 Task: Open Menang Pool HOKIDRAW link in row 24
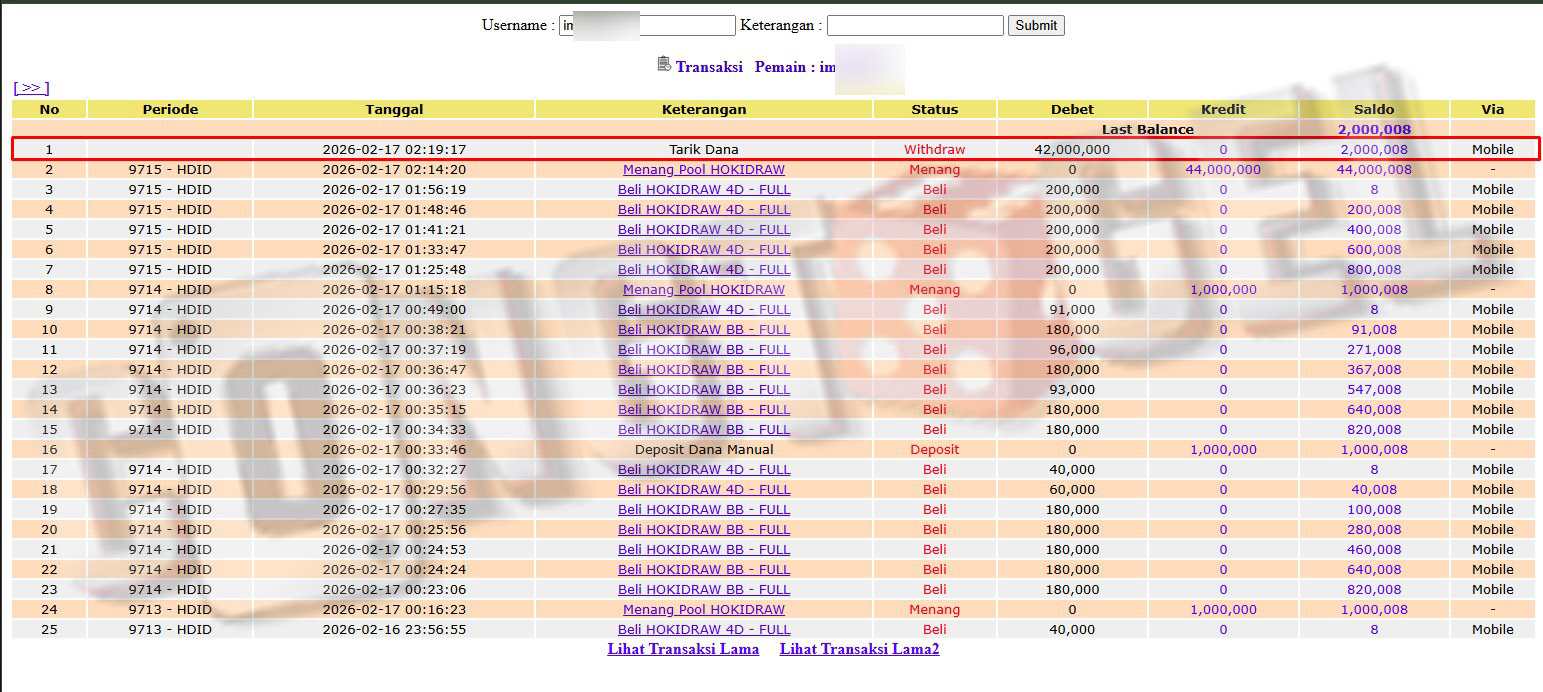[x=703, y=610]
